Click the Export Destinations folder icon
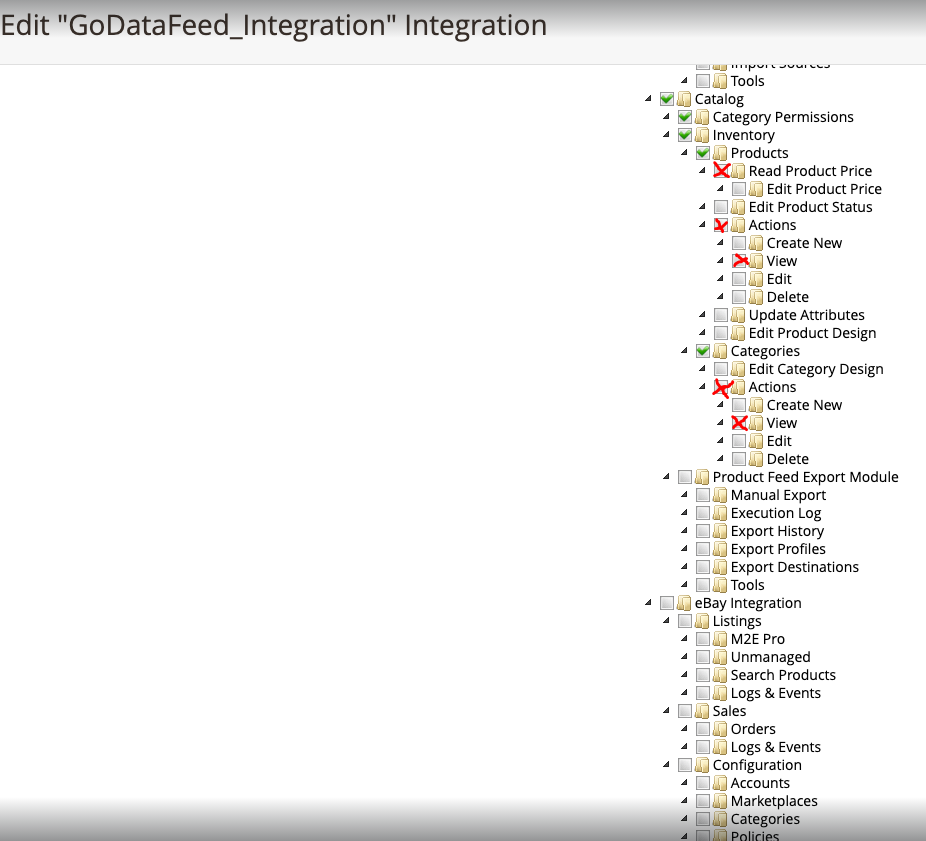The image size is (926, 841). 720,567
